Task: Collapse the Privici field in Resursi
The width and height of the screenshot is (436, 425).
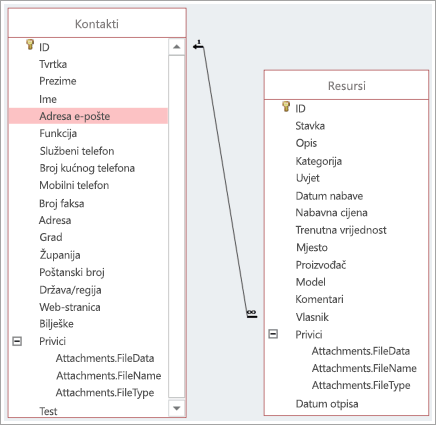Action: [x=273, y=334]
